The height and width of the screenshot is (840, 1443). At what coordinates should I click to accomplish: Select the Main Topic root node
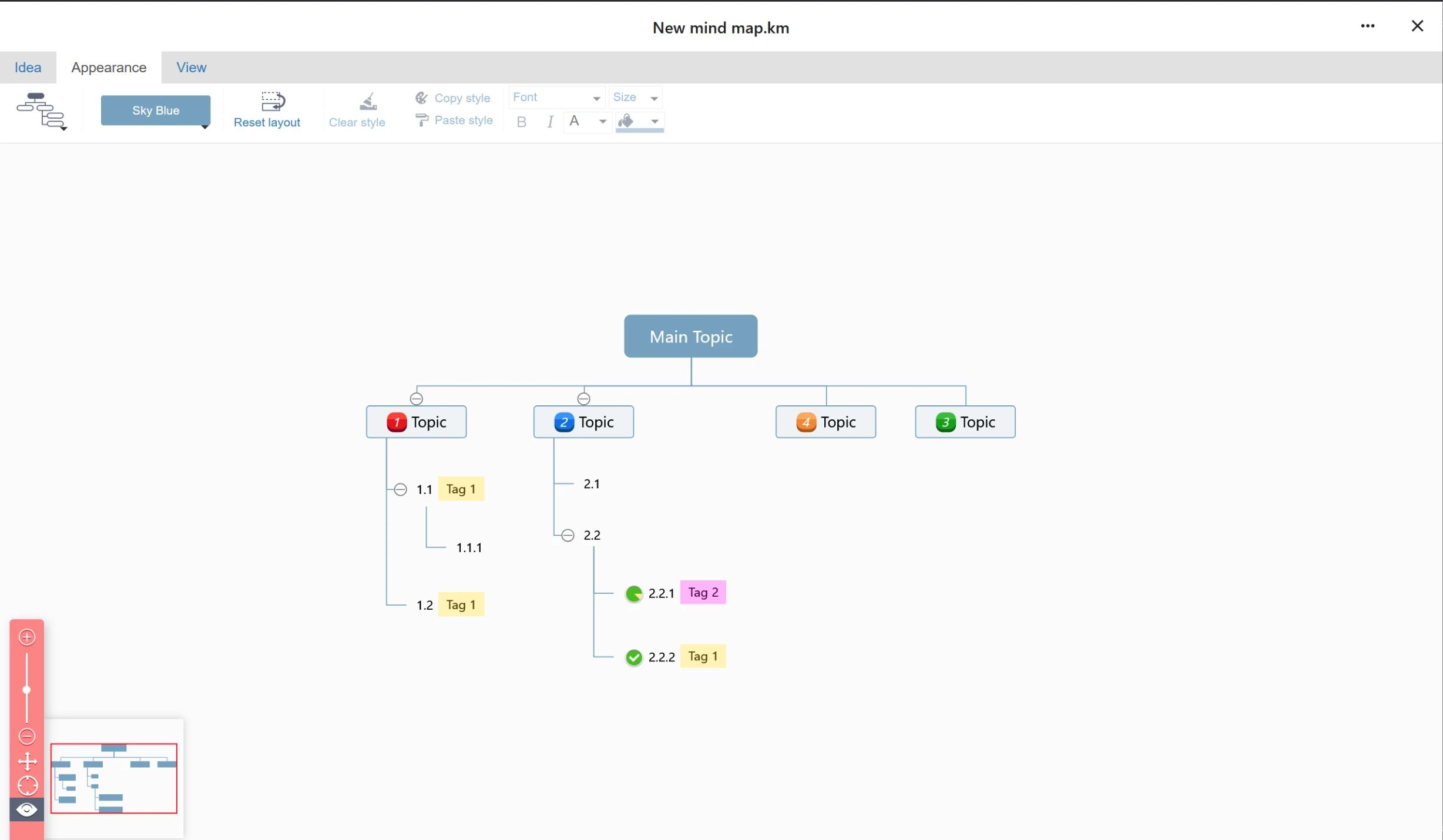(x=691, y=336)
